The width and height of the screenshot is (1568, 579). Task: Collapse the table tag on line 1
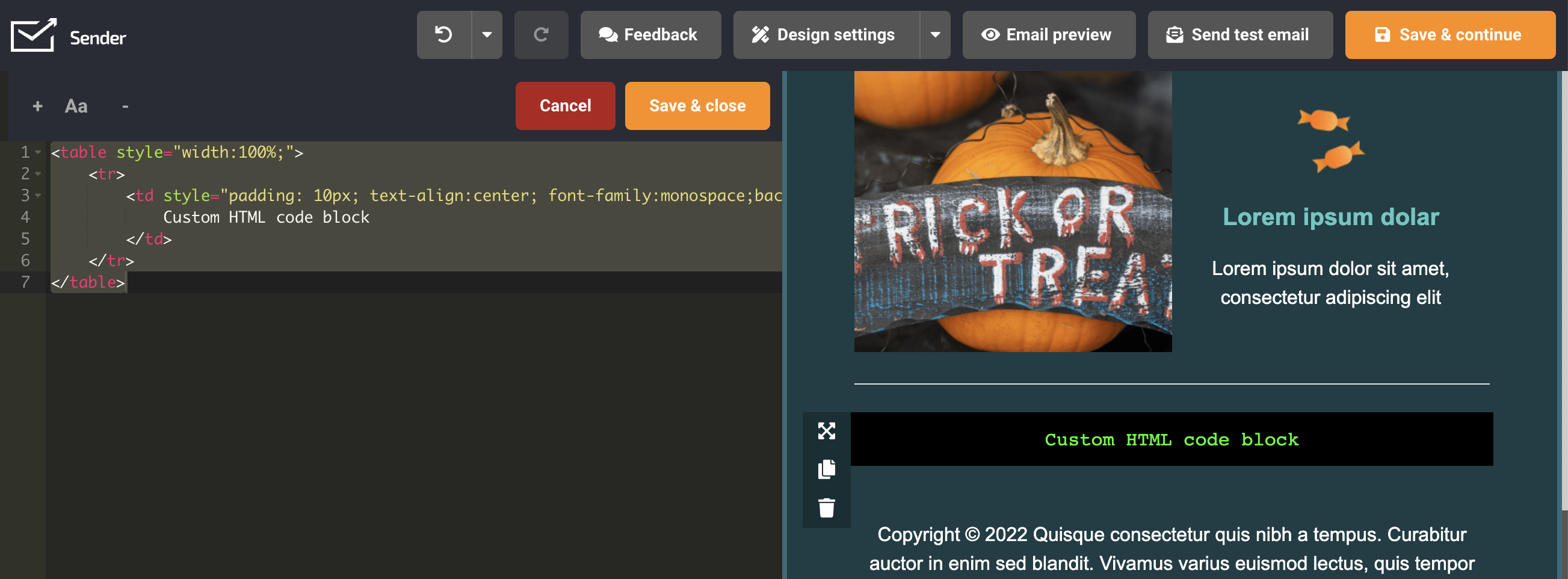tap(39, 152)
